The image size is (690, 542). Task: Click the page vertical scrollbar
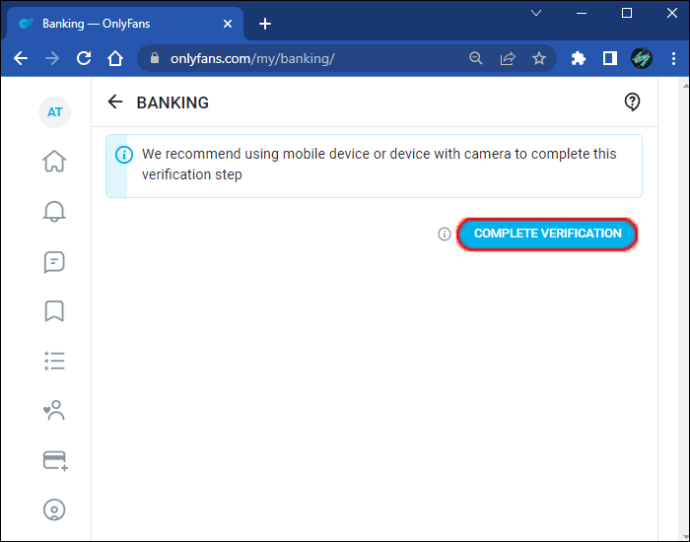coord(685,309)
